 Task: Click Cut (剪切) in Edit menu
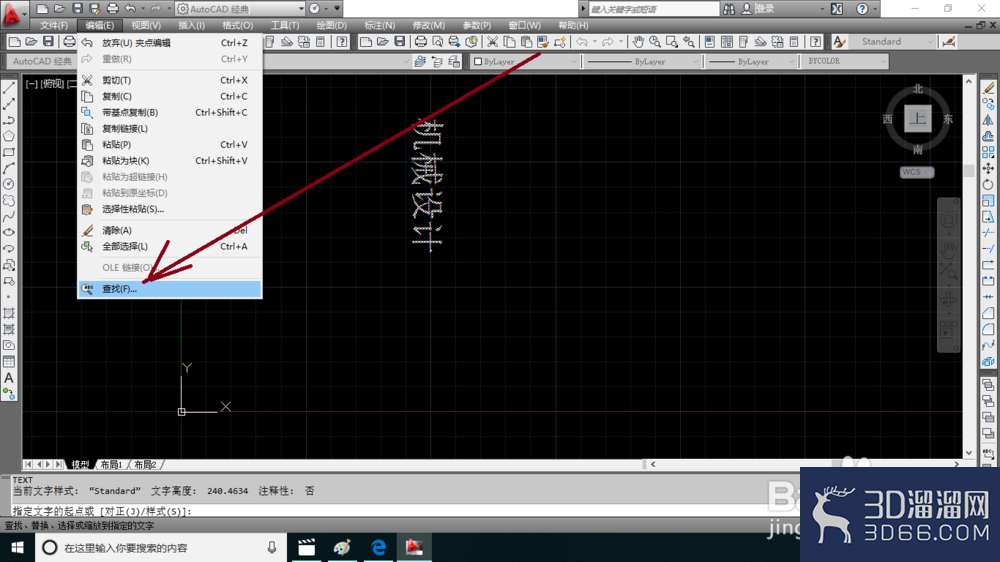(x=170, y=80)
